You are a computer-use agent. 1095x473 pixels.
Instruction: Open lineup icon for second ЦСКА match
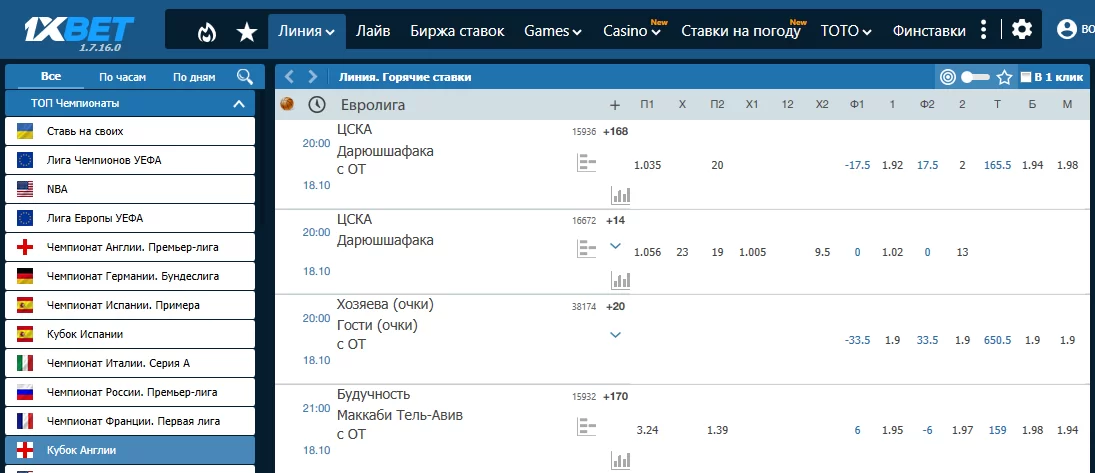pos(587,249)
